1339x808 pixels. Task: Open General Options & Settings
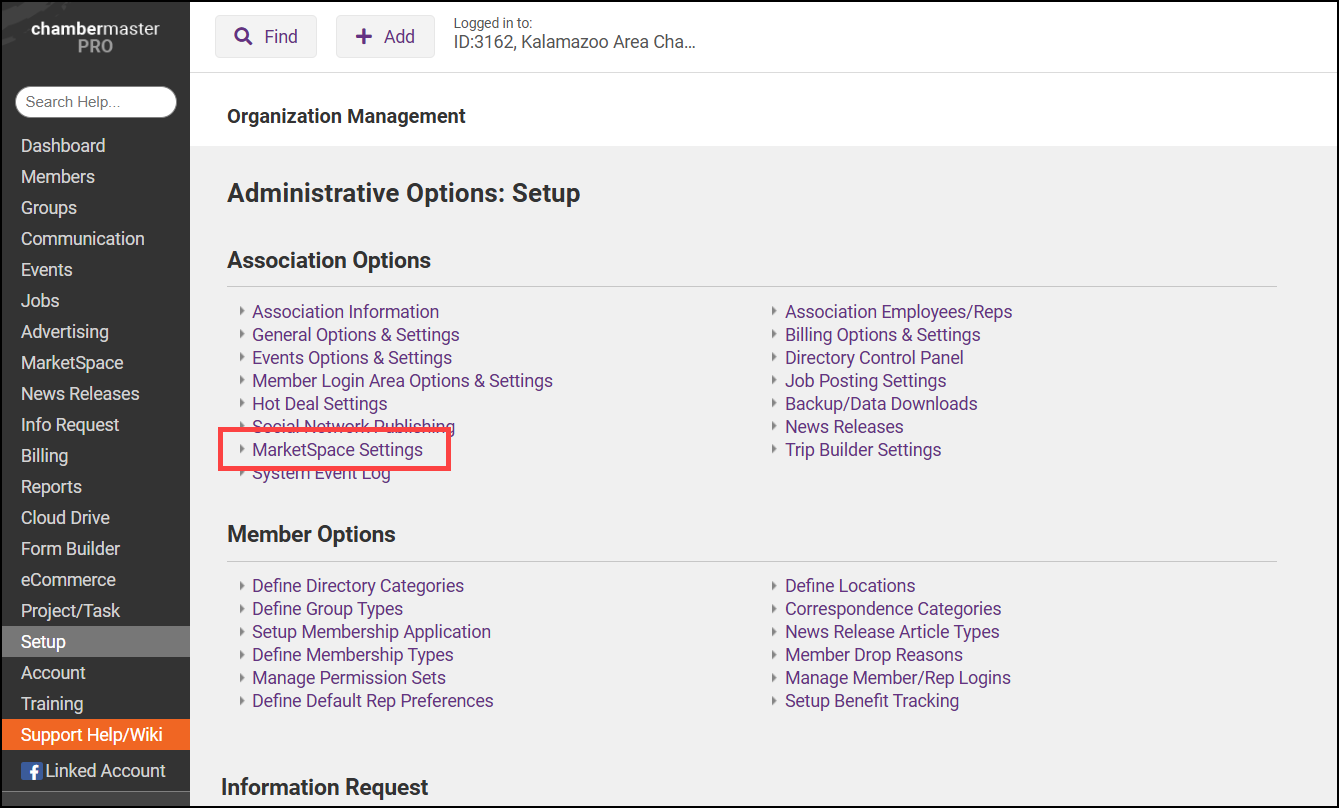click(355, 335)
